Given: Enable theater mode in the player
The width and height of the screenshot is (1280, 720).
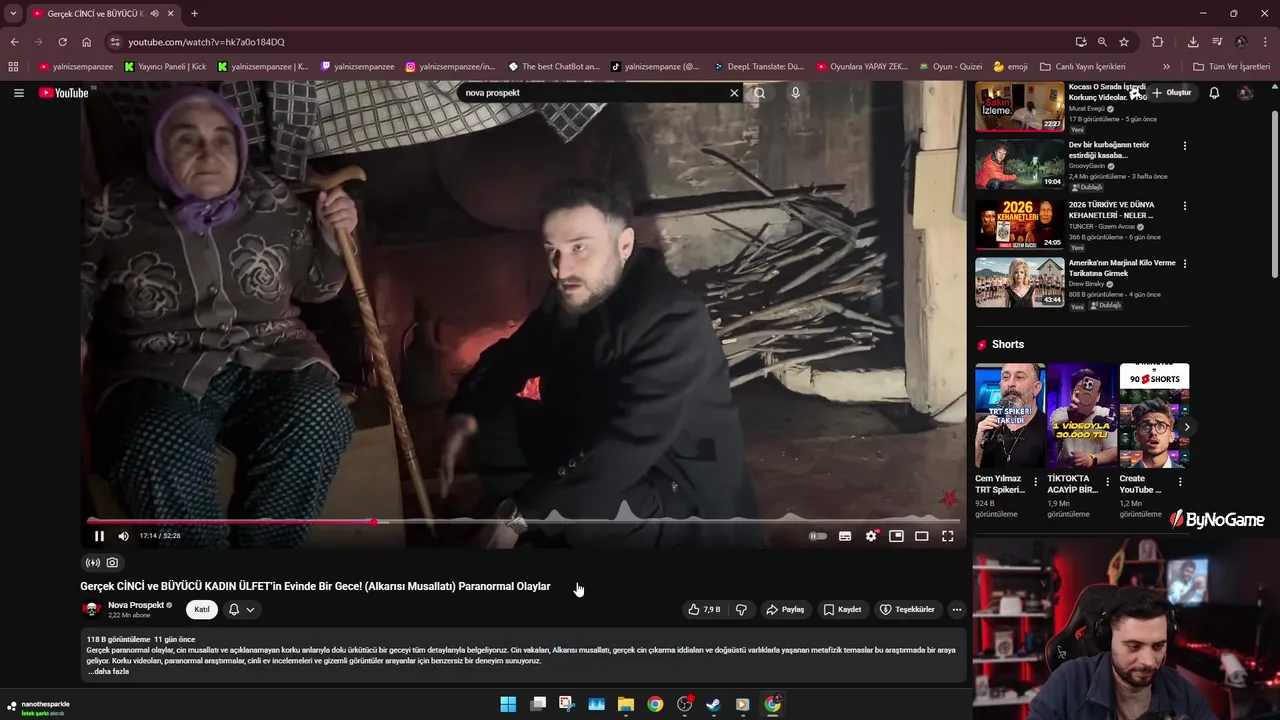Looking at the screenshot, I should (x=922, y=536).
